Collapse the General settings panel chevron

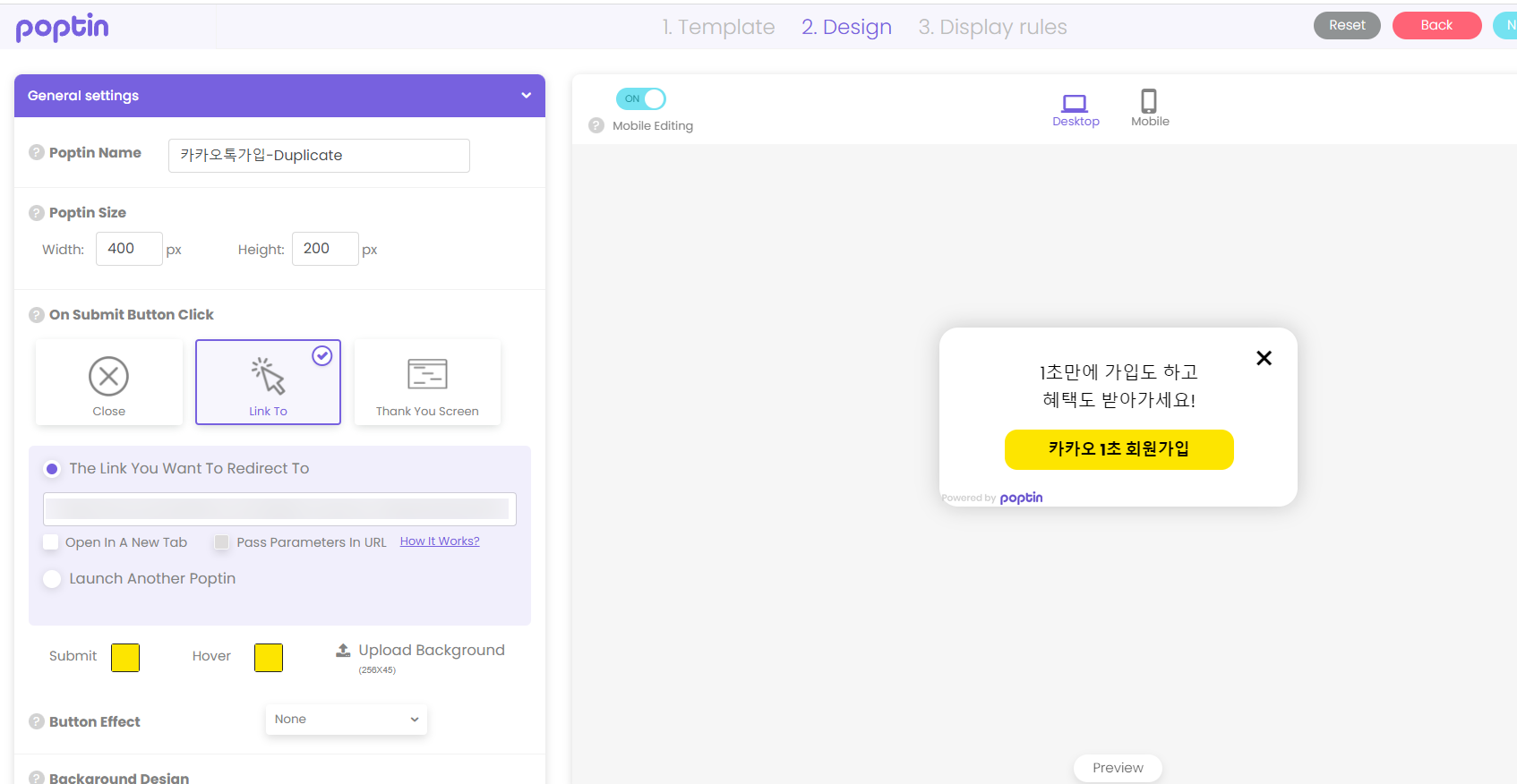tap(527, 96)
